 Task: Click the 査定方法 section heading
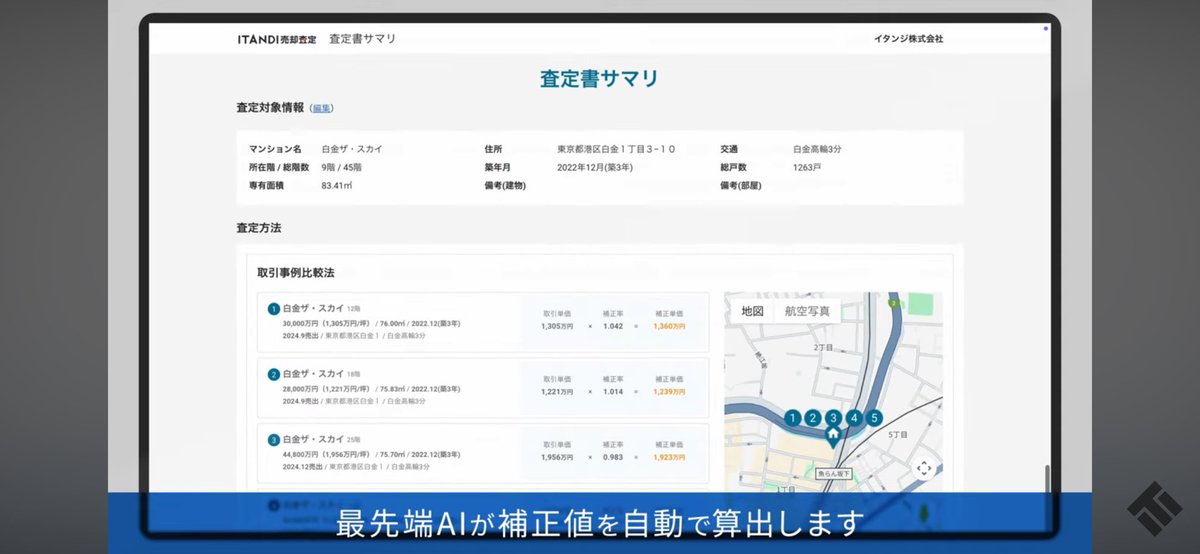[x=259, y=228]
